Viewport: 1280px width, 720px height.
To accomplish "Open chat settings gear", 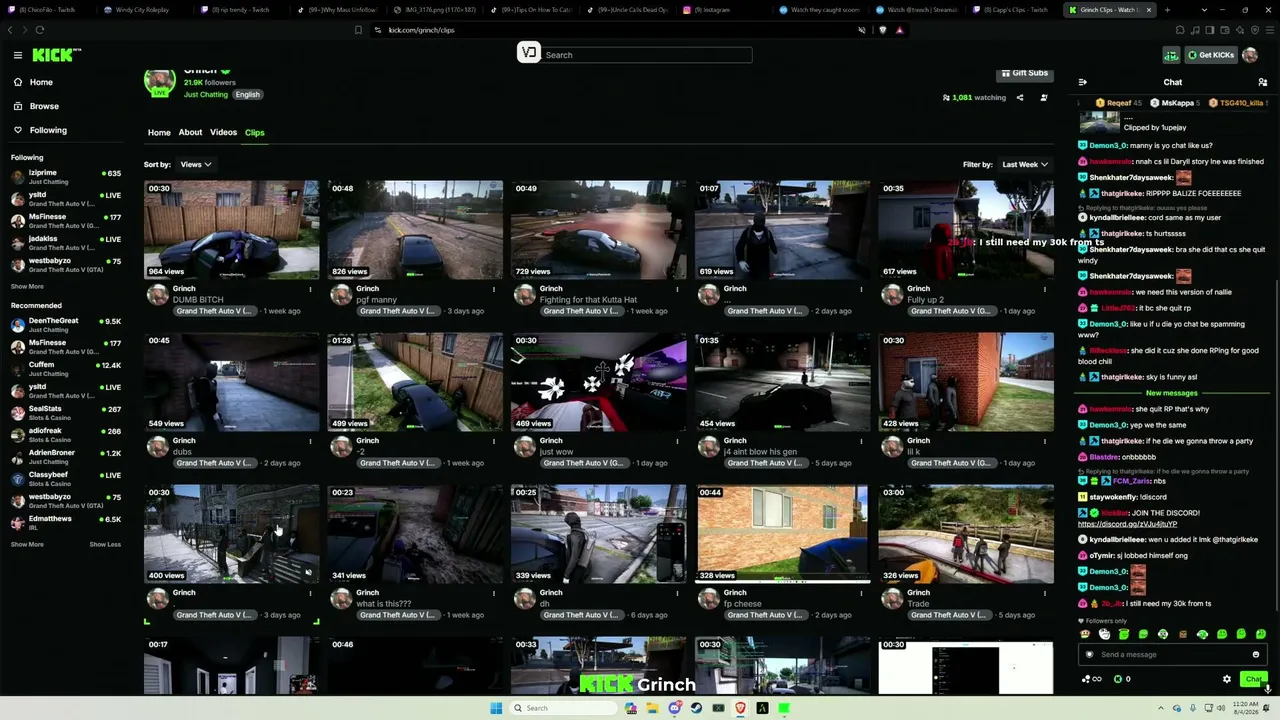I will point(1227,679).
